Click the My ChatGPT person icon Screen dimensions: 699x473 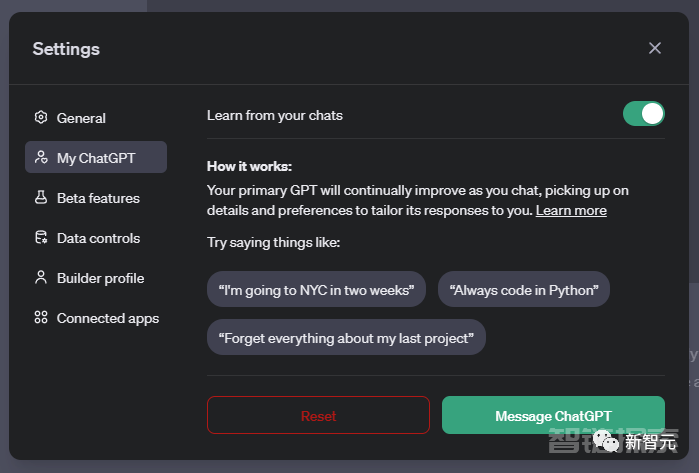(x=41, y=157)
